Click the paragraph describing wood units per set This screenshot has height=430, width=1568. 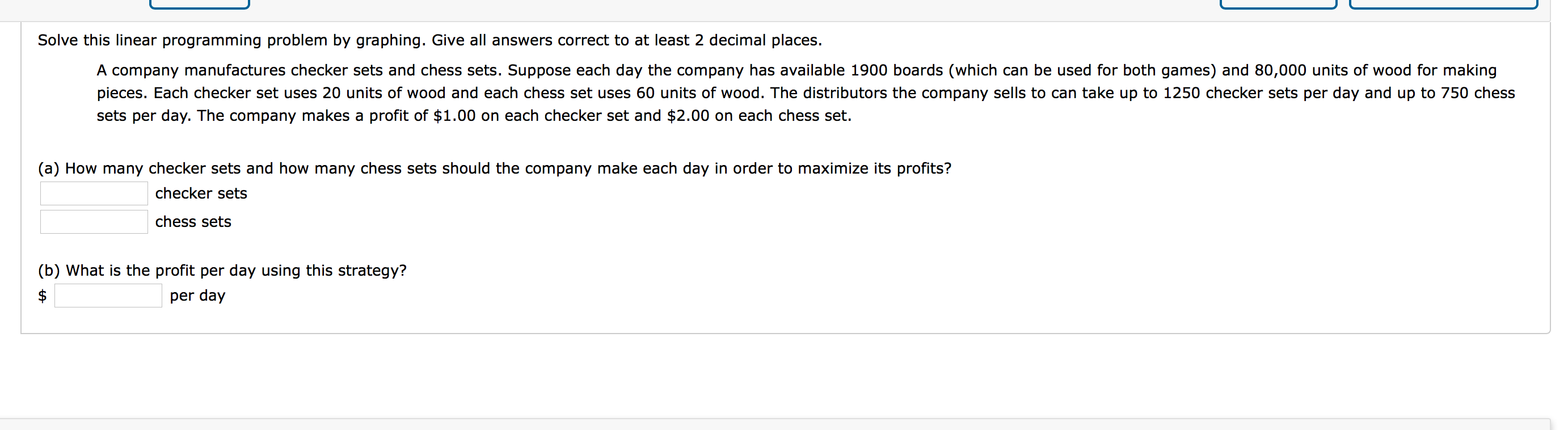426,92
